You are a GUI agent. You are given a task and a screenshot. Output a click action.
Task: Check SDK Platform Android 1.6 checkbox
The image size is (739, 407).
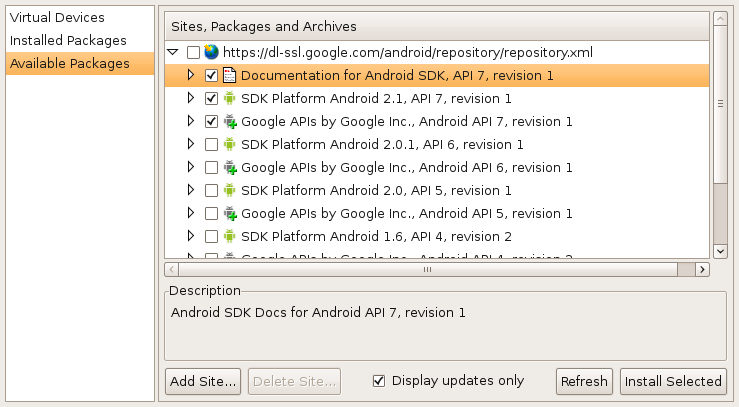click(x=211, y=236)
